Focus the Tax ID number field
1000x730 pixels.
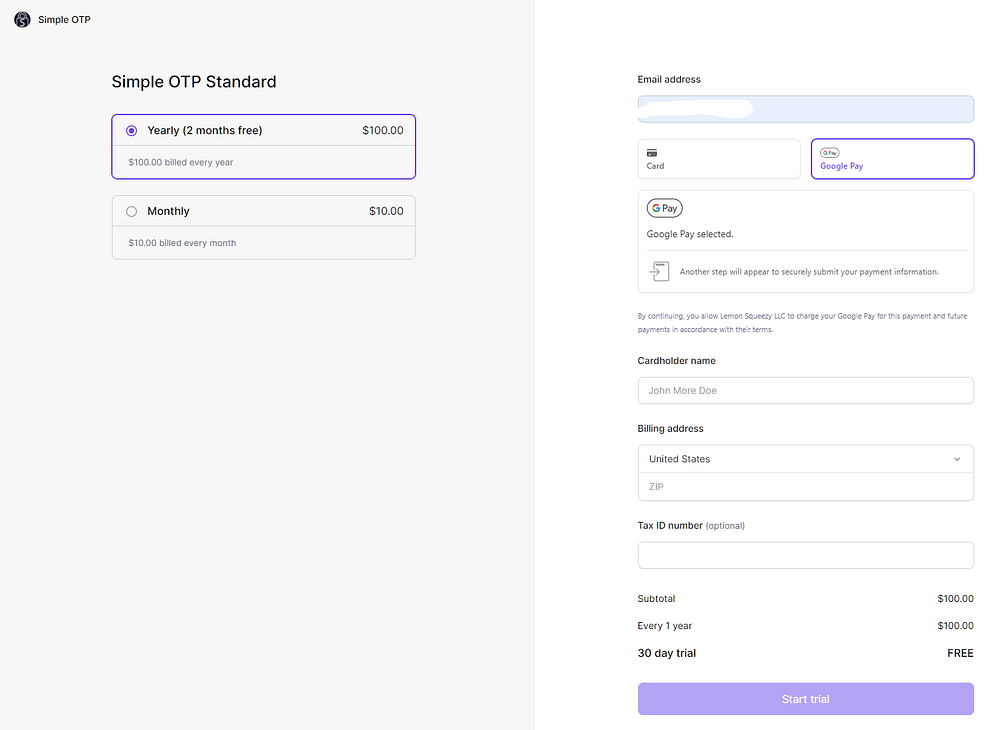tap(805, 555)
